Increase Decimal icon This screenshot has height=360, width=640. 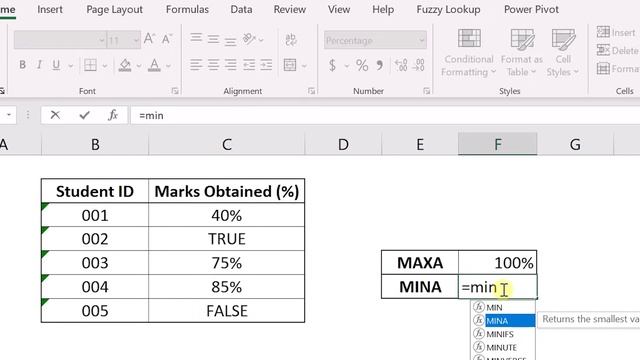coord(401,65)
